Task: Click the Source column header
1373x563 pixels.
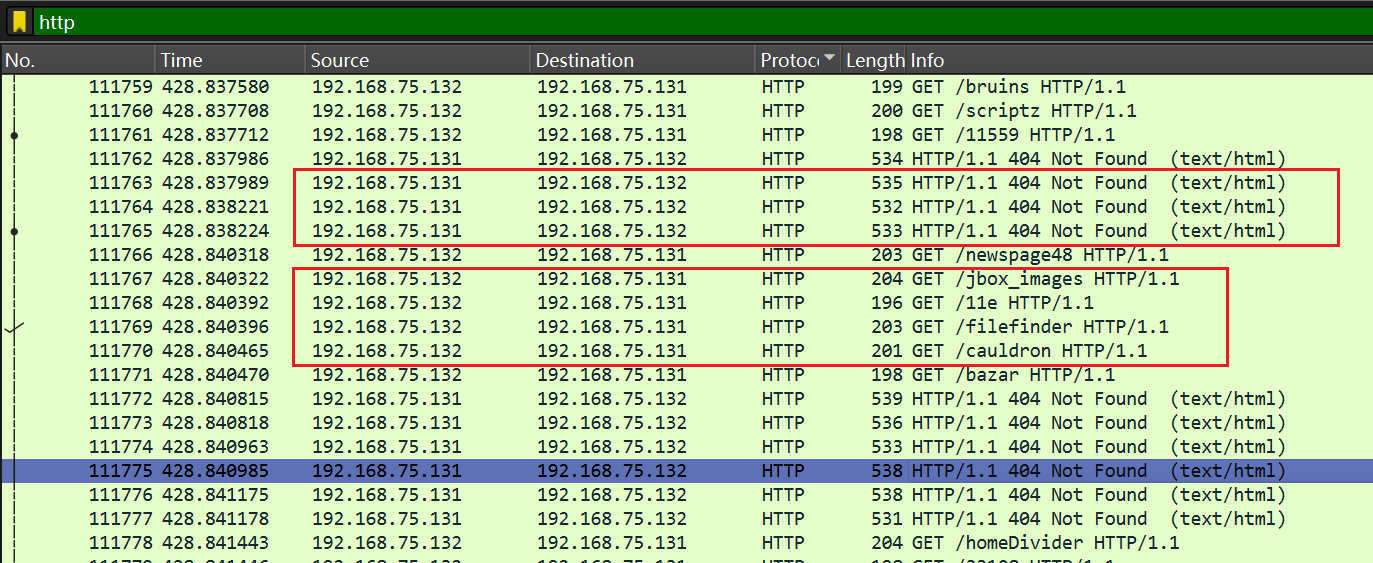Action: [x=416, y=60]
